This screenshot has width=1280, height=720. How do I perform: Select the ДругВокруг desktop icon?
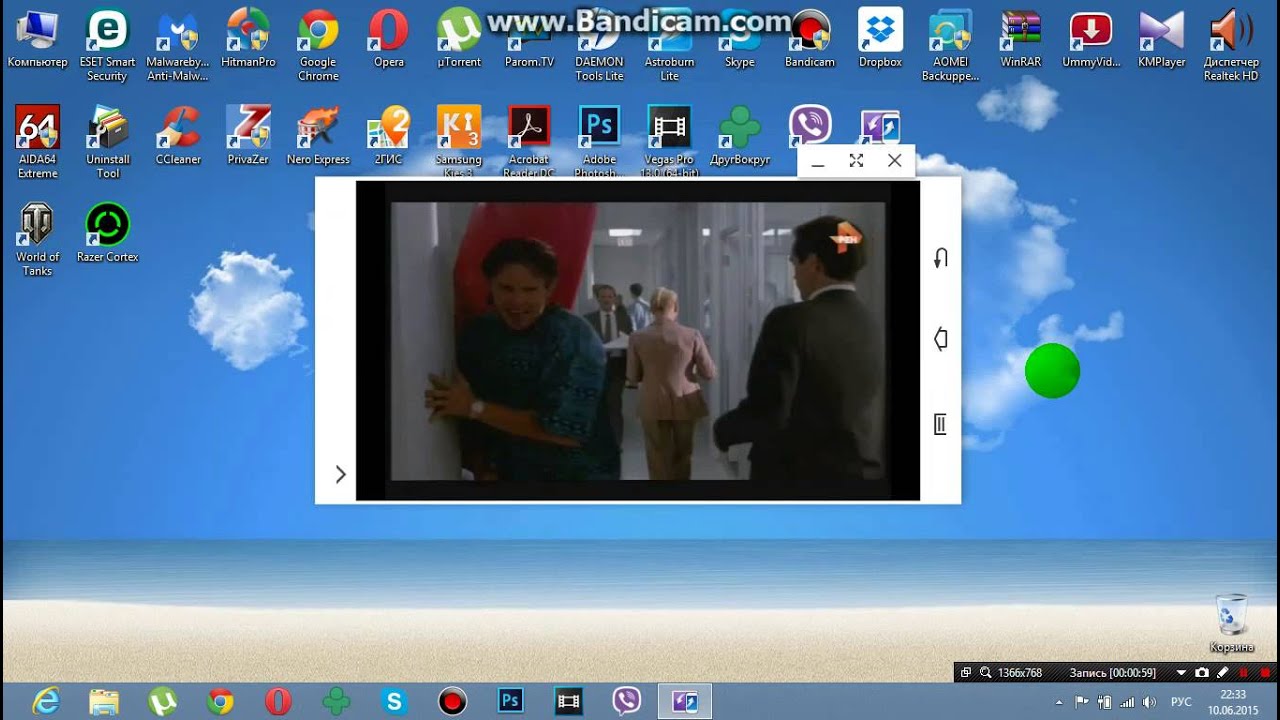740,136
